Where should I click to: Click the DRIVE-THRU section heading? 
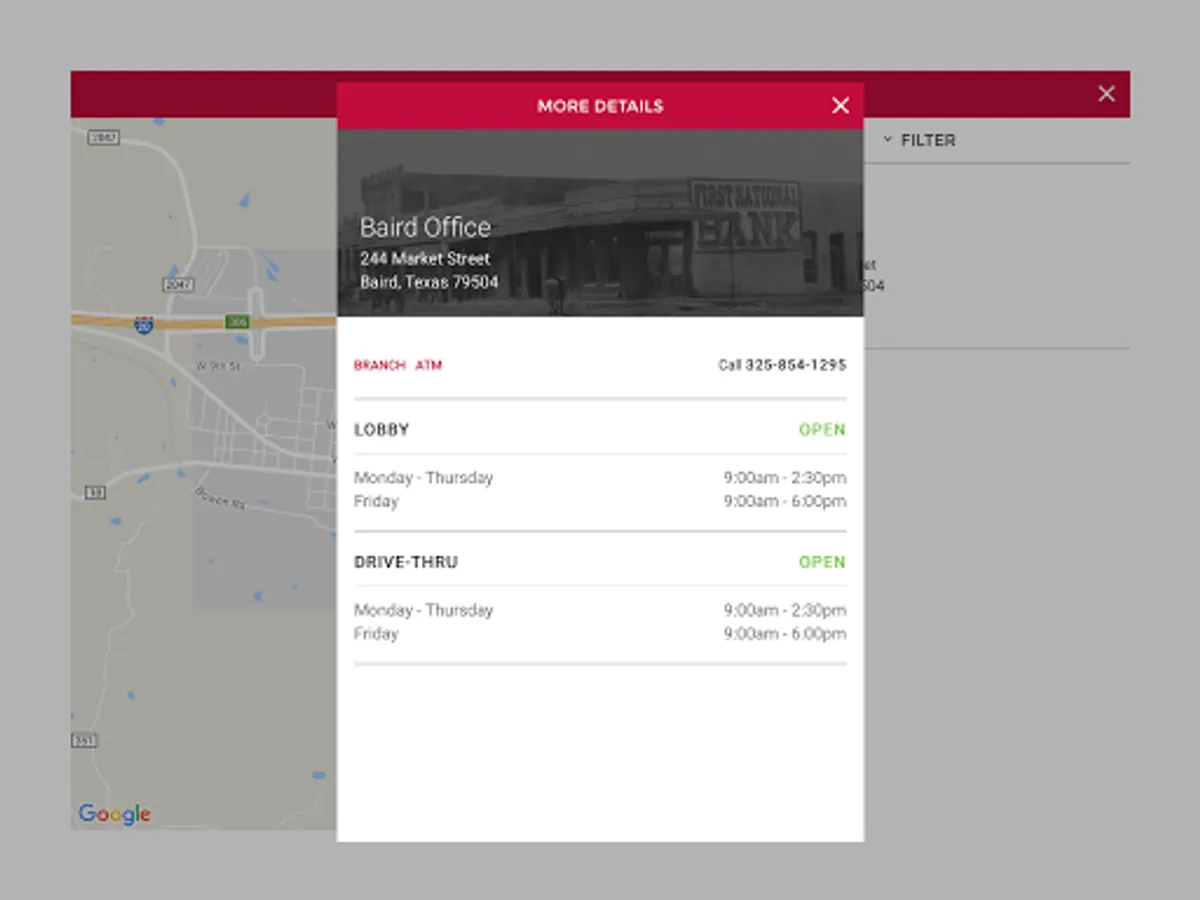pos(405,562)
